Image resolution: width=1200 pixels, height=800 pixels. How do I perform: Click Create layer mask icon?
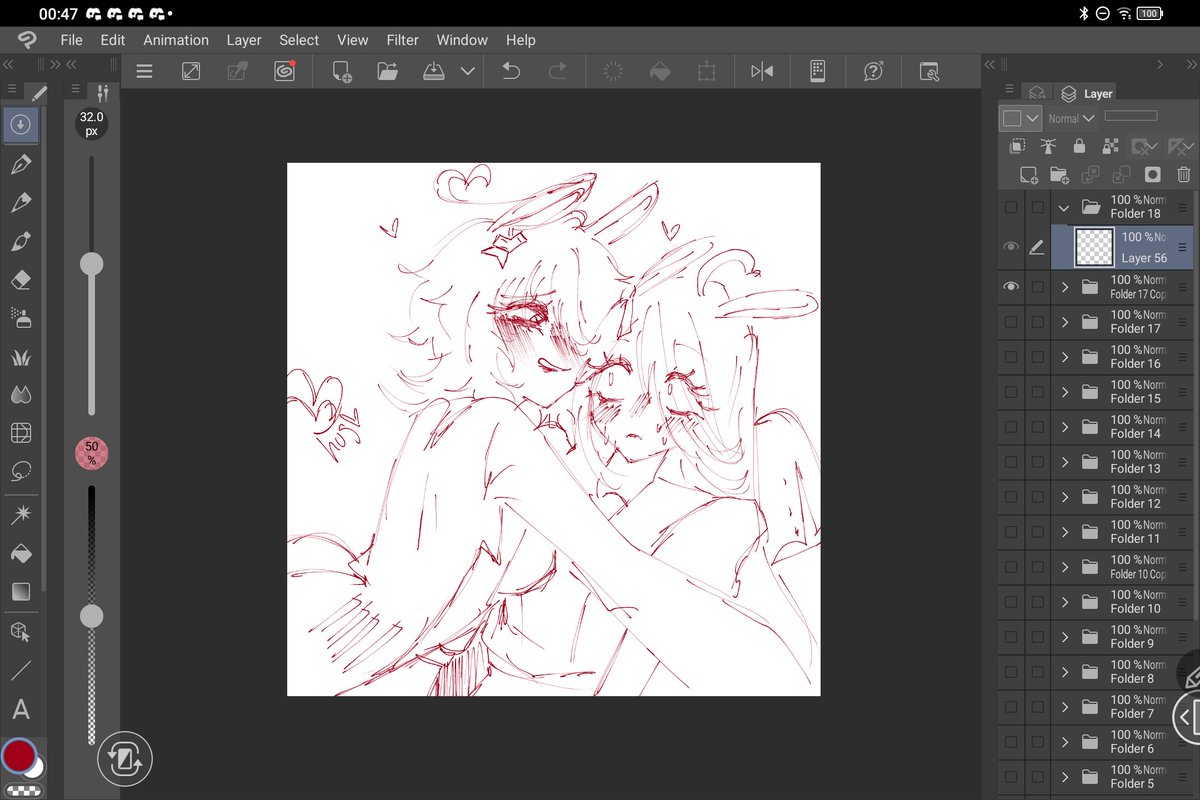pyautogui.click(x=1153, y=175)
